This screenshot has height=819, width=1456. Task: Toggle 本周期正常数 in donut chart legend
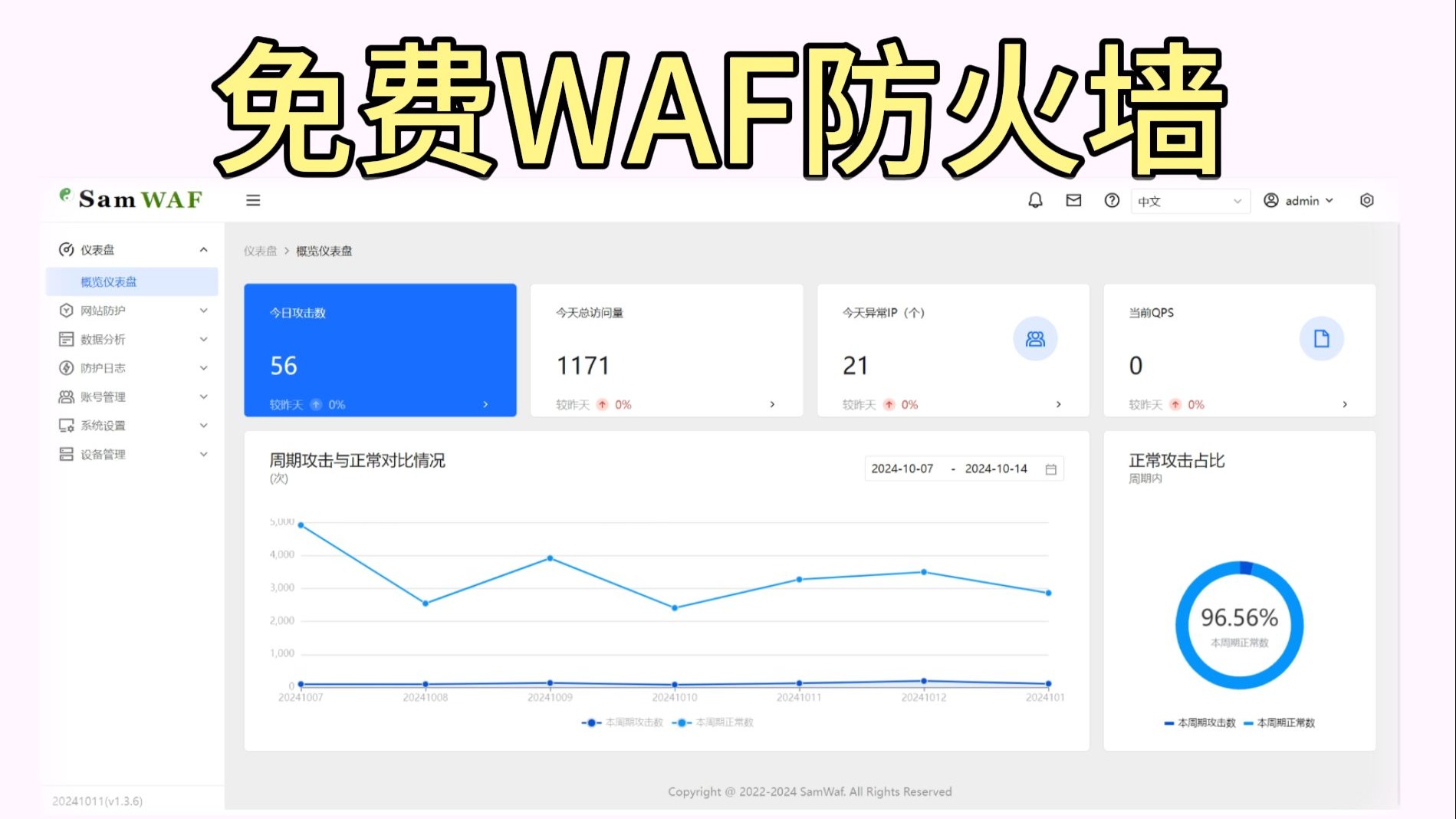point(1280,723)
